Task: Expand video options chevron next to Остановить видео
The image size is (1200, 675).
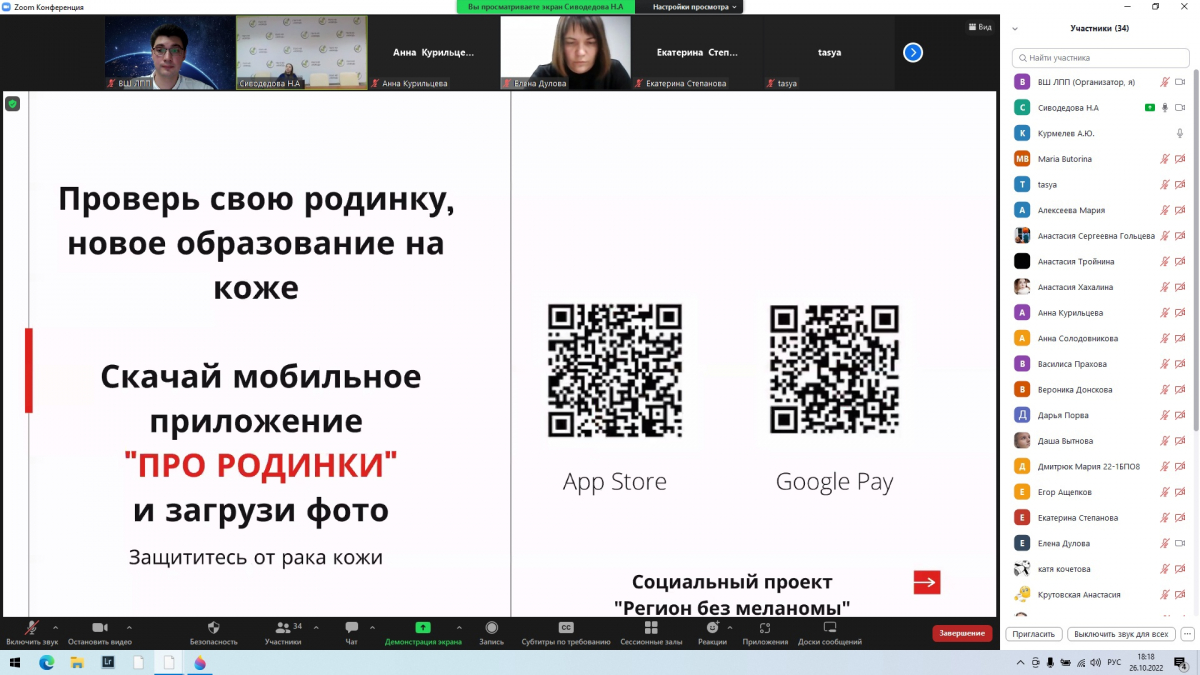Action: point(129,627)
